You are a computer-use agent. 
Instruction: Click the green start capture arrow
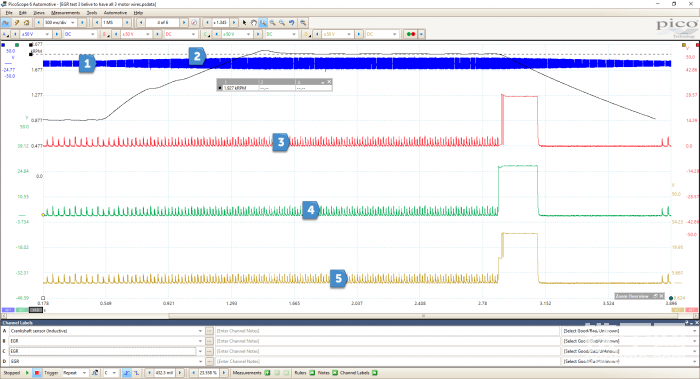(27, 373)
